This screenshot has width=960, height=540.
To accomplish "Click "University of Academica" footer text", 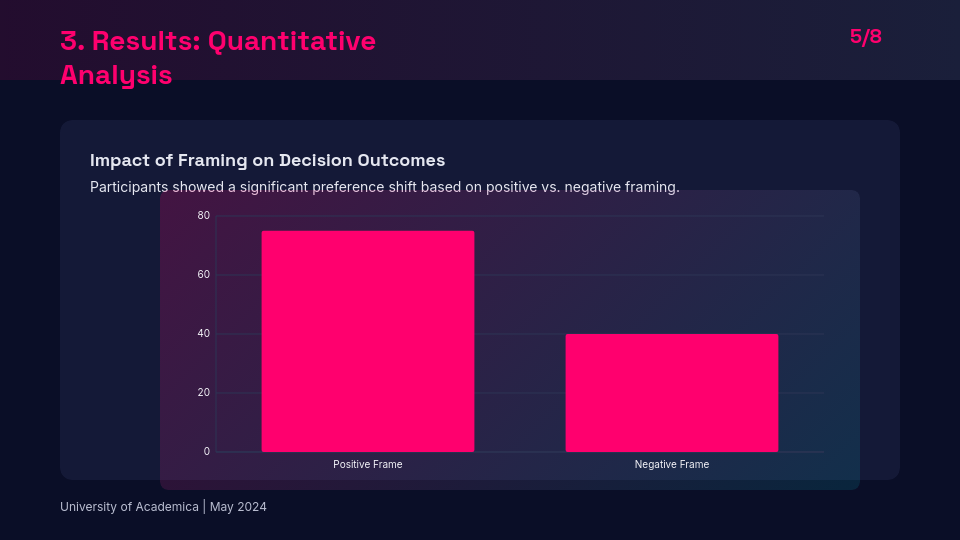I will pyautogui.click(x=129, y=507).
